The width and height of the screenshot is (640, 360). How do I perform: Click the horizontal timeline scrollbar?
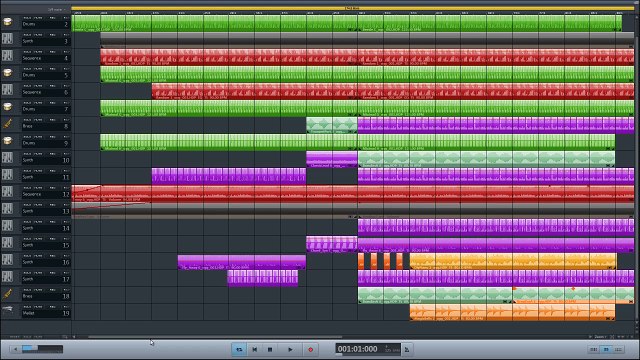click(x=215, y=337)
